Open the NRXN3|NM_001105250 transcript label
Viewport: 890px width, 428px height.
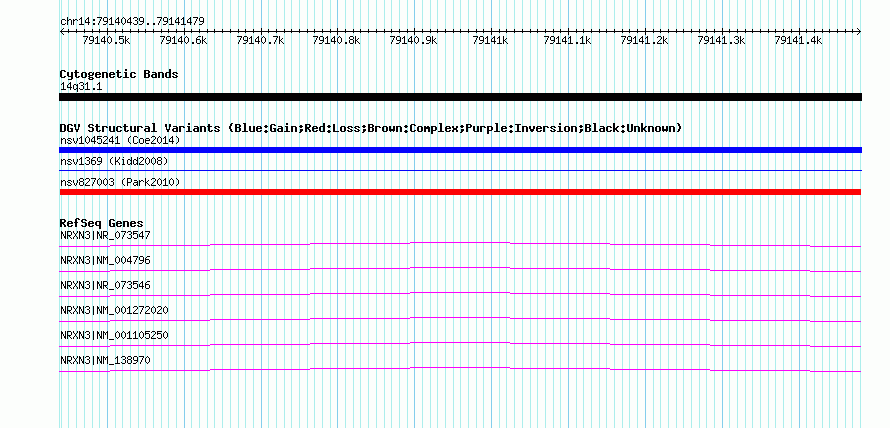coord(114,335)
